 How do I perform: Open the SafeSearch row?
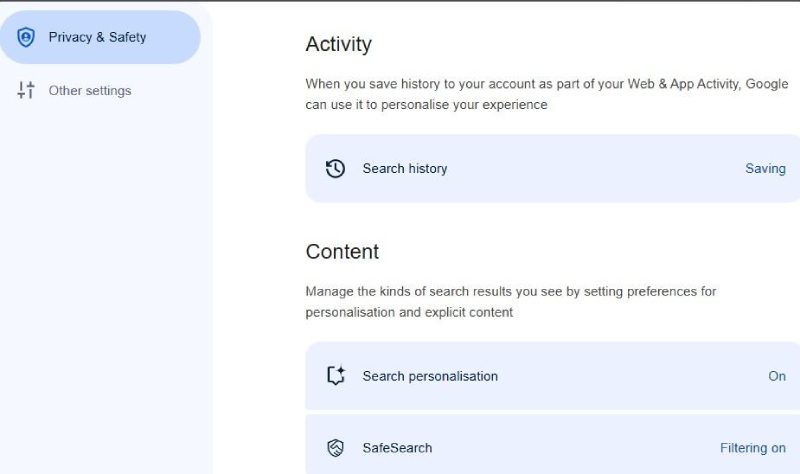click(553, 445)
